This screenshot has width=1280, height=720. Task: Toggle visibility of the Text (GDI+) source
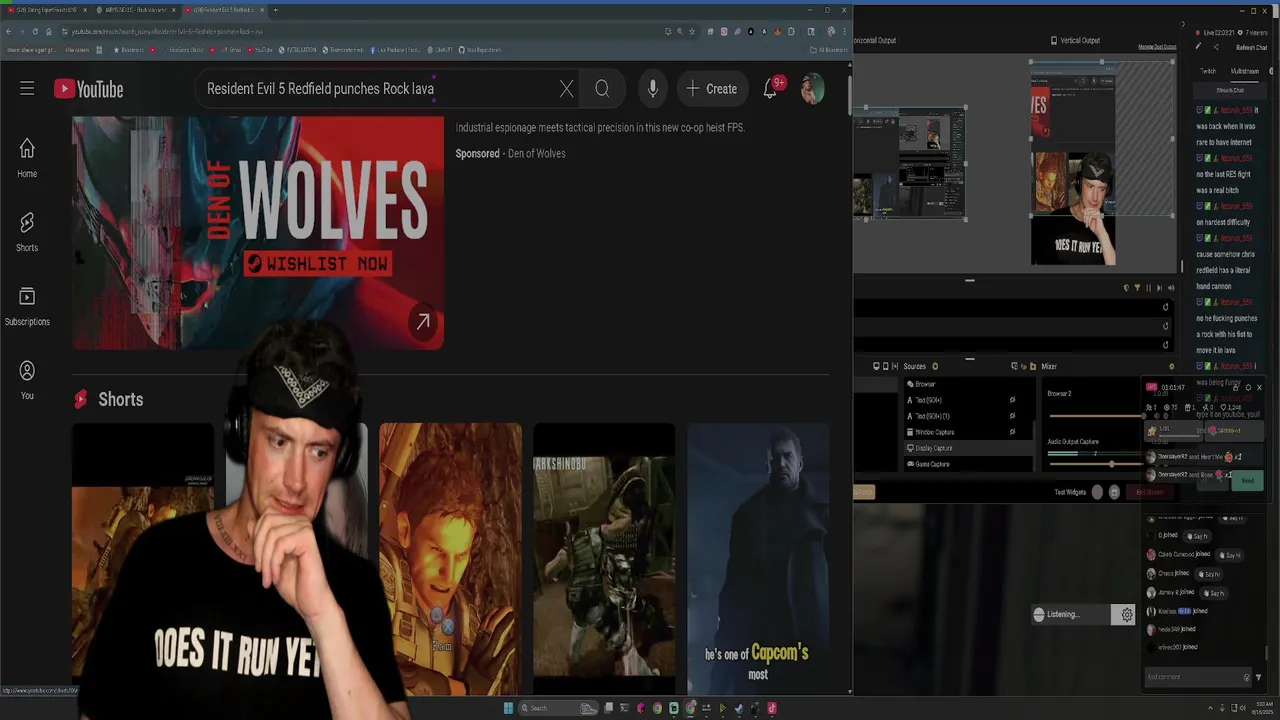pyautogui.click(x=1012, y=400)
